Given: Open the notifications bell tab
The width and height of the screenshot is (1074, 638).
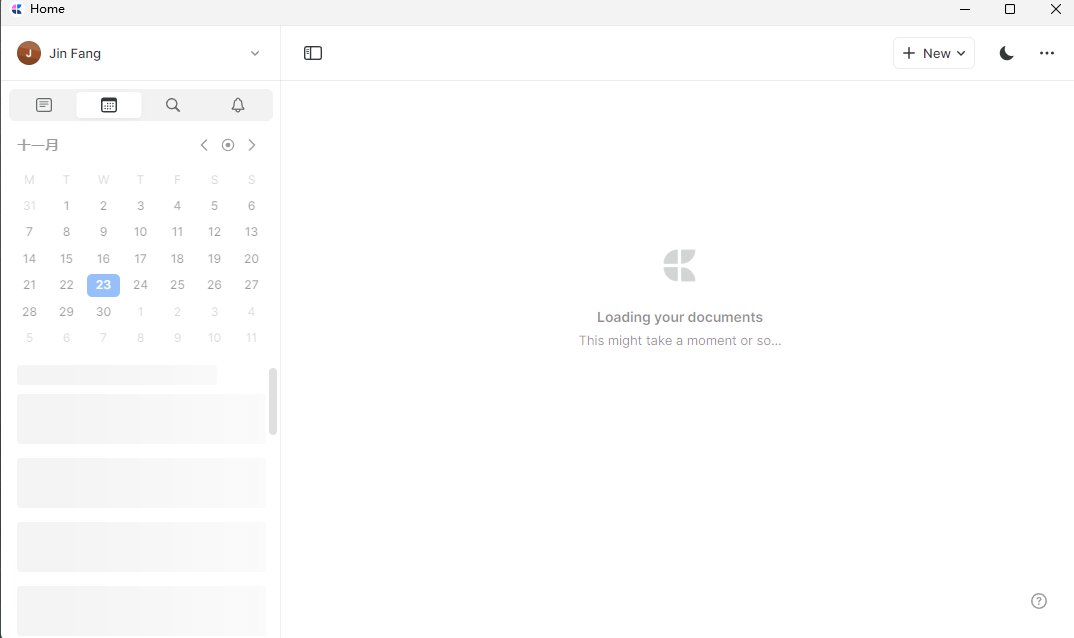Looking at the screenshot, I should coord(238,105).
